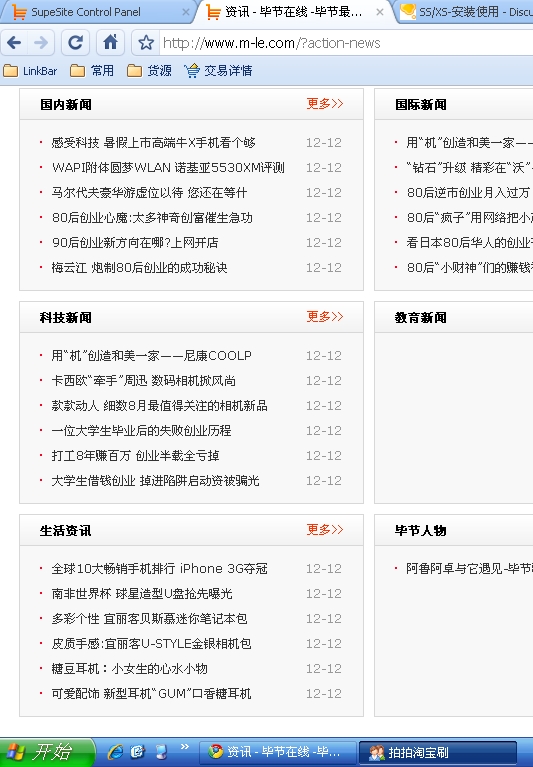The width and height of the screenshot is (533, 767).
Task: Click the 科技新闻 section heading
Action: coord(66,317)
